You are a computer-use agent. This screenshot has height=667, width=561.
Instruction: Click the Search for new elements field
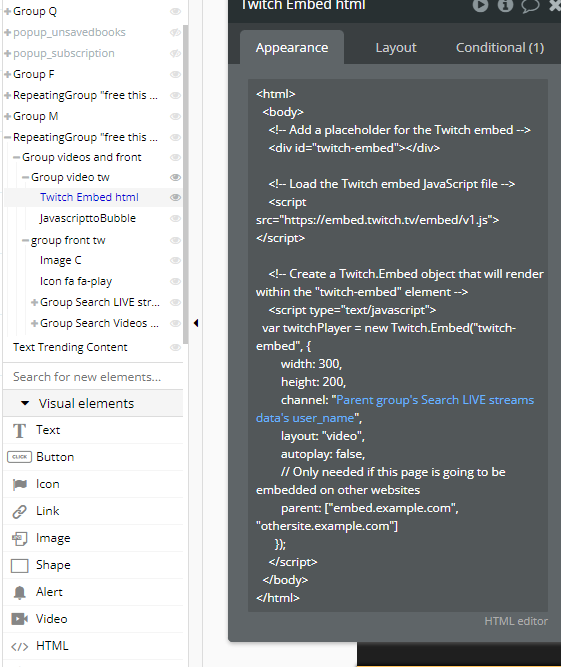click(x=93, y=377)
